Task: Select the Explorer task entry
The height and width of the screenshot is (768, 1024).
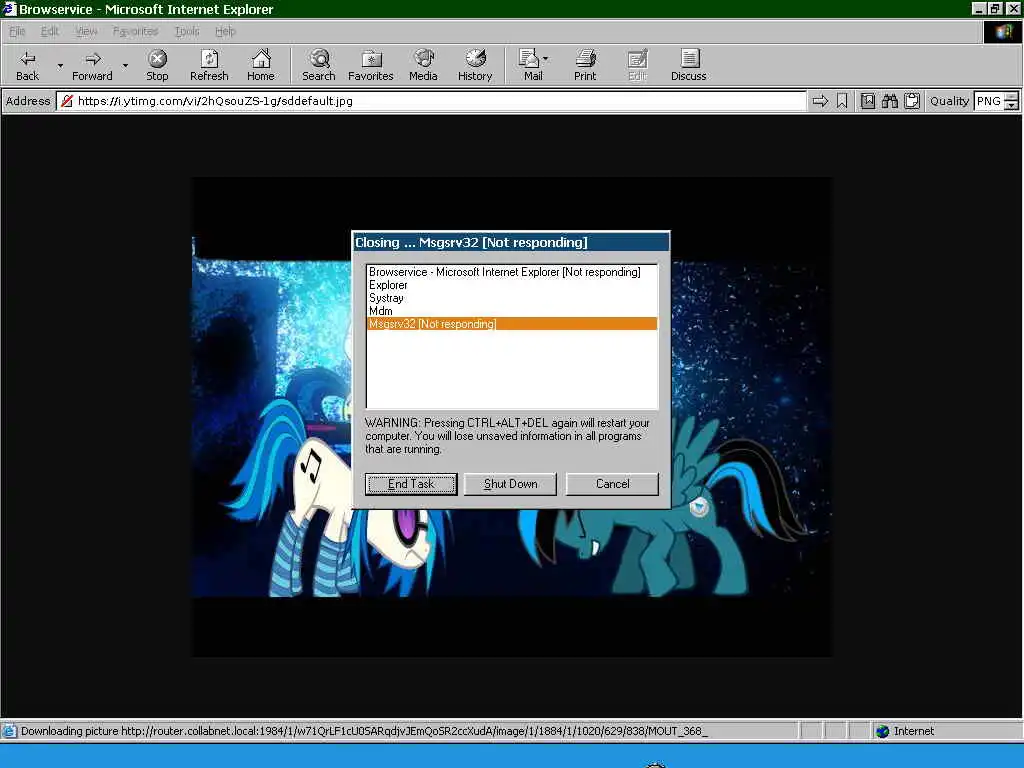Action: tap(512, 285)
